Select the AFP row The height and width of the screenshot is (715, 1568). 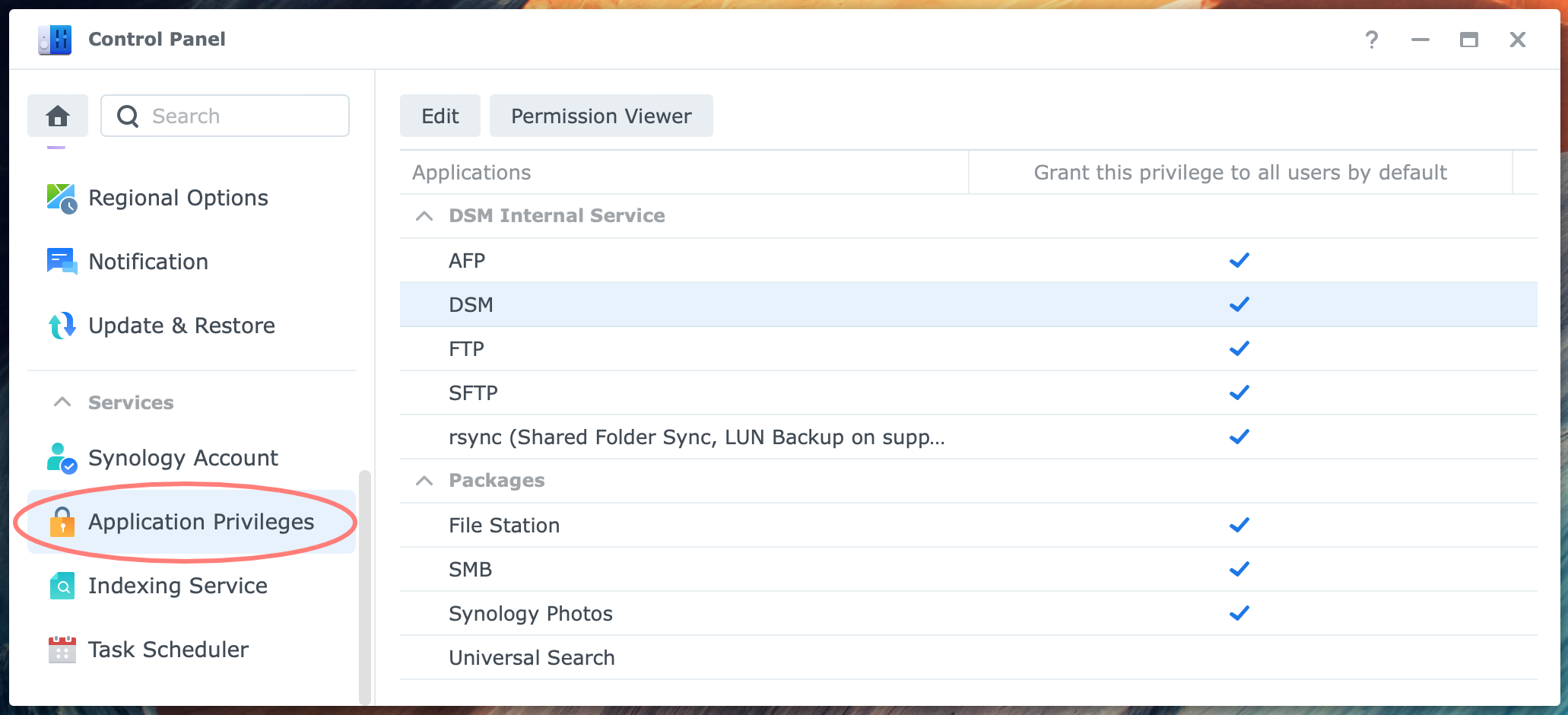[x=969, y=260]
